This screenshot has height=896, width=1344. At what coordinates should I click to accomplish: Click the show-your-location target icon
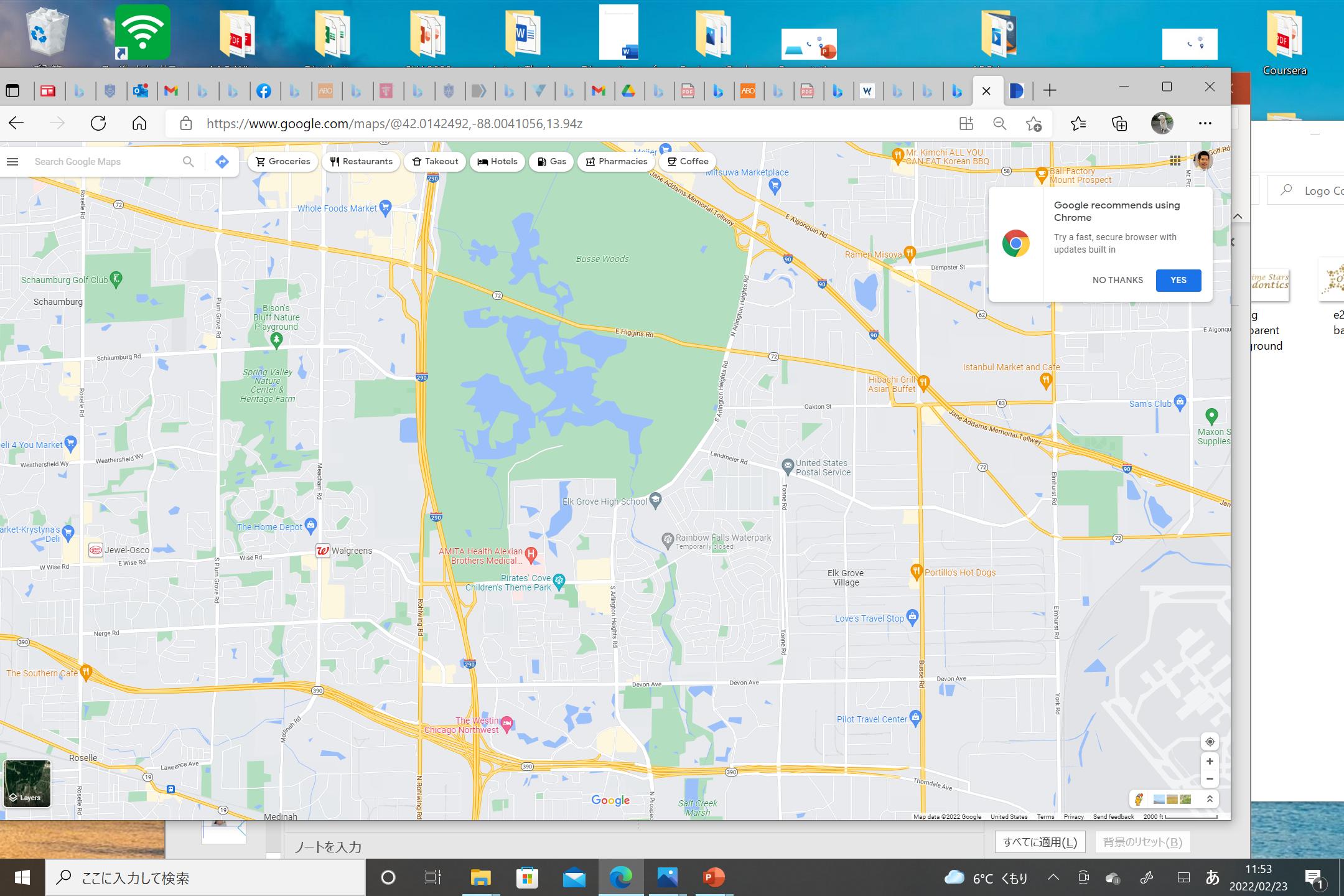tap(1210, 742)
